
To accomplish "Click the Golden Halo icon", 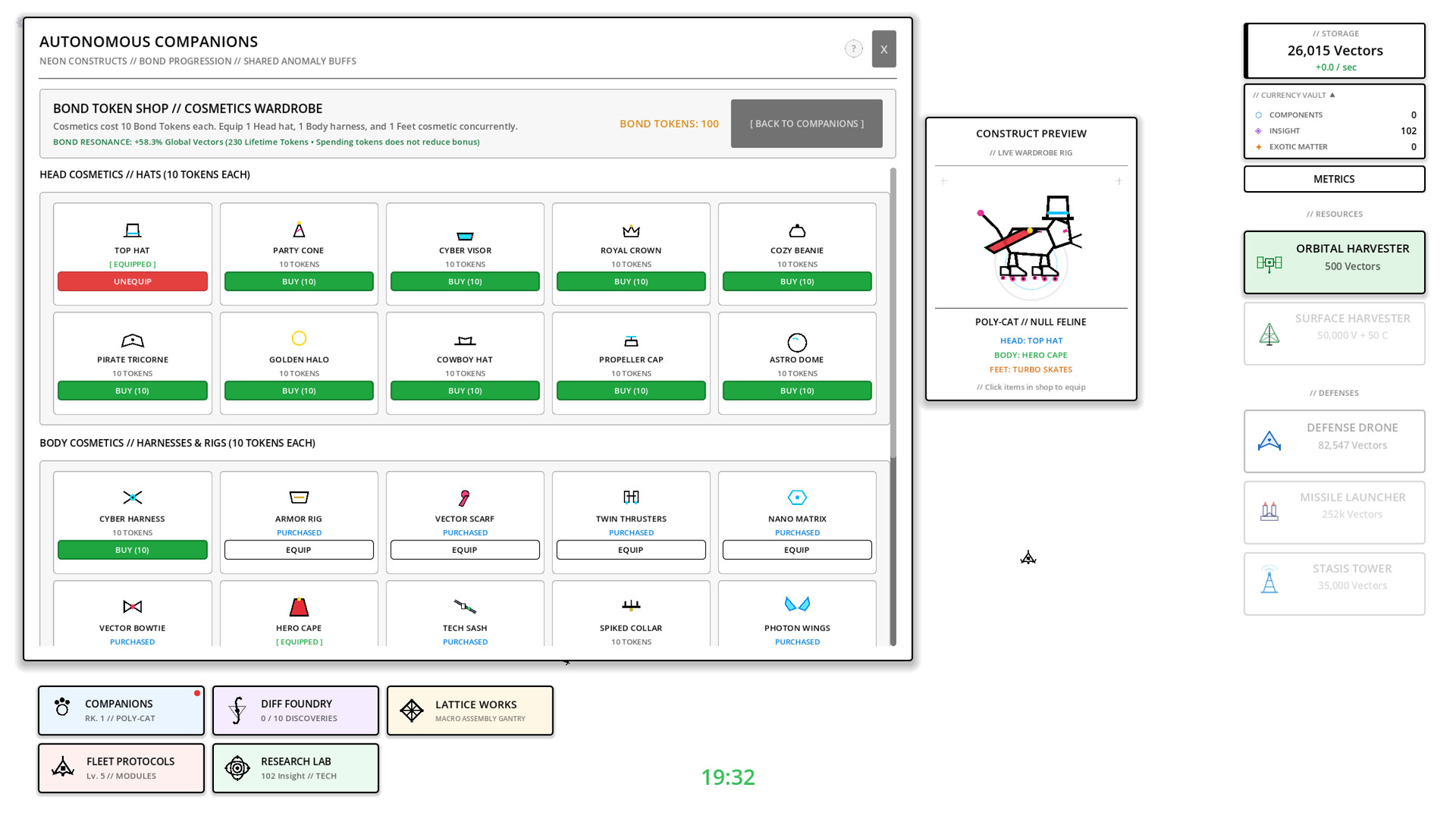I will 299,338.
